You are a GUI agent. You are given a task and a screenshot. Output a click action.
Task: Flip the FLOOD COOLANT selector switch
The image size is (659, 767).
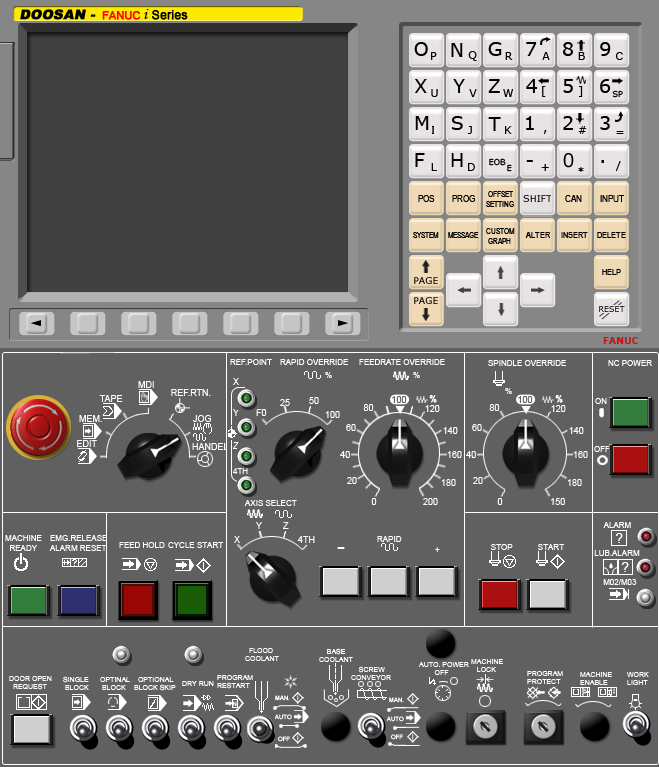260,730
